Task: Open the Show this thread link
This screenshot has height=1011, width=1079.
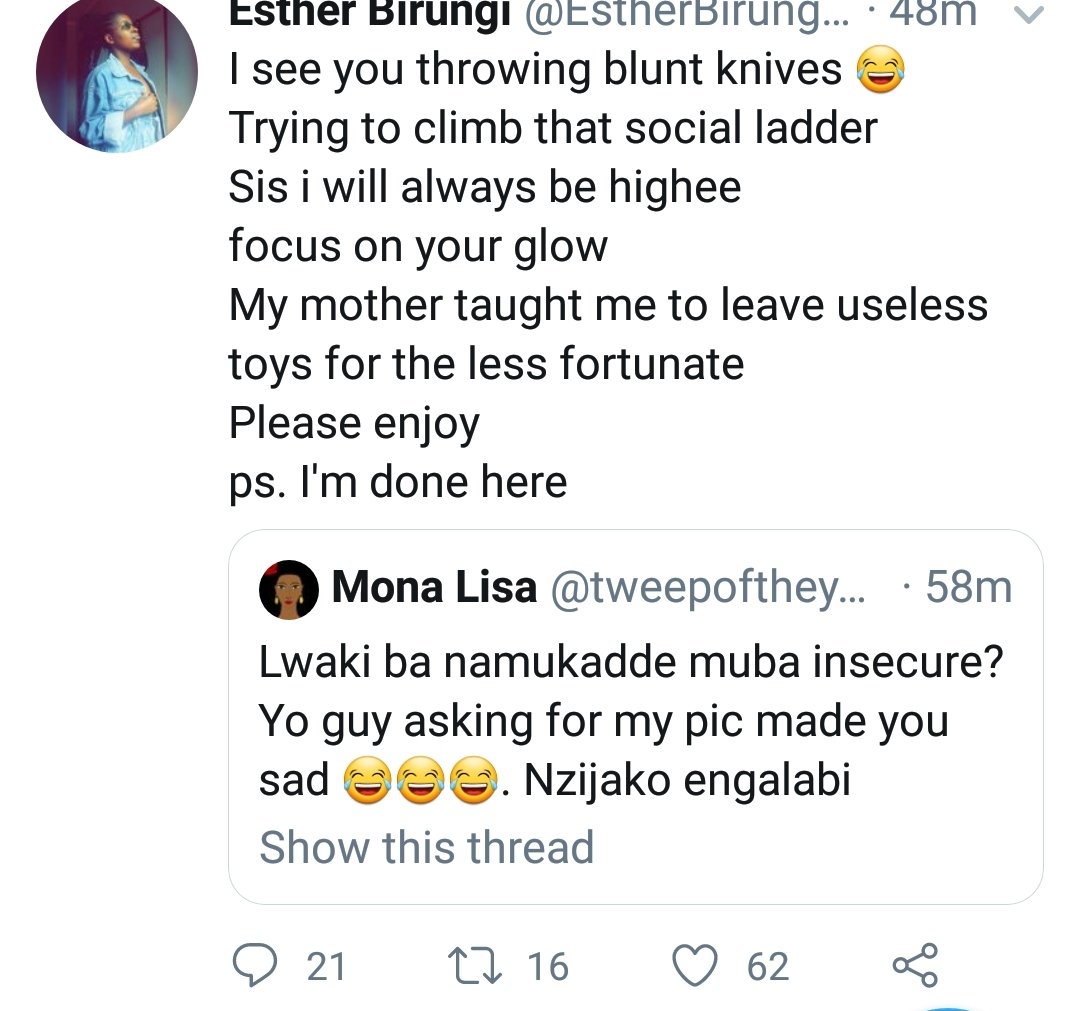Action: point(426,847)
